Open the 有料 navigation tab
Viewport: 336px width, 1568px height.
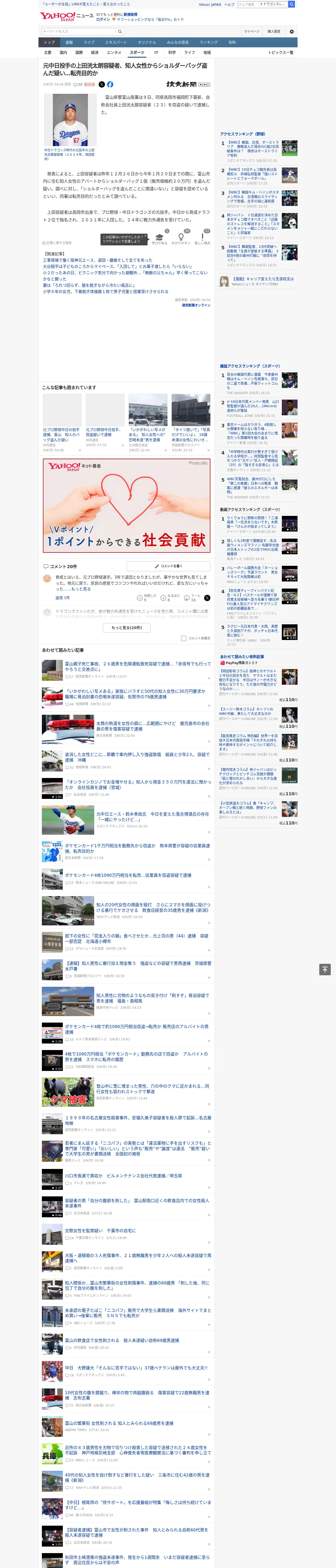(232, 43)
